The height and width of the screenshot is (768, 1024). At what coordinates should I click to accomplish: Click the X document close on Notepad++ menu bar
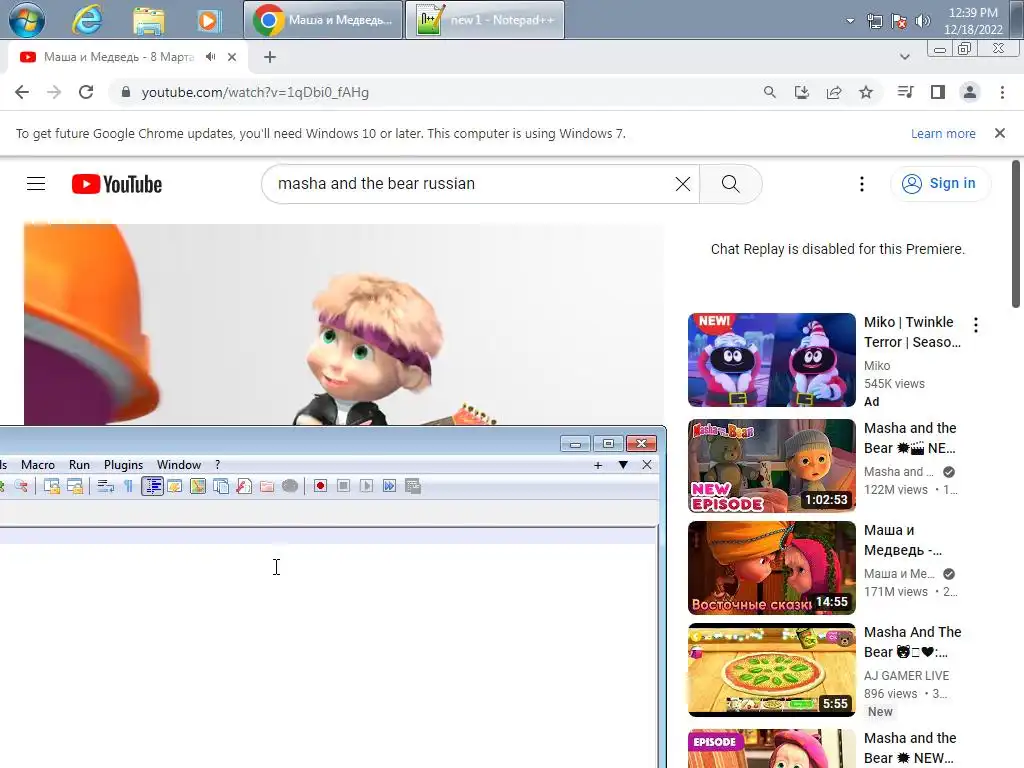click(647, 465)
